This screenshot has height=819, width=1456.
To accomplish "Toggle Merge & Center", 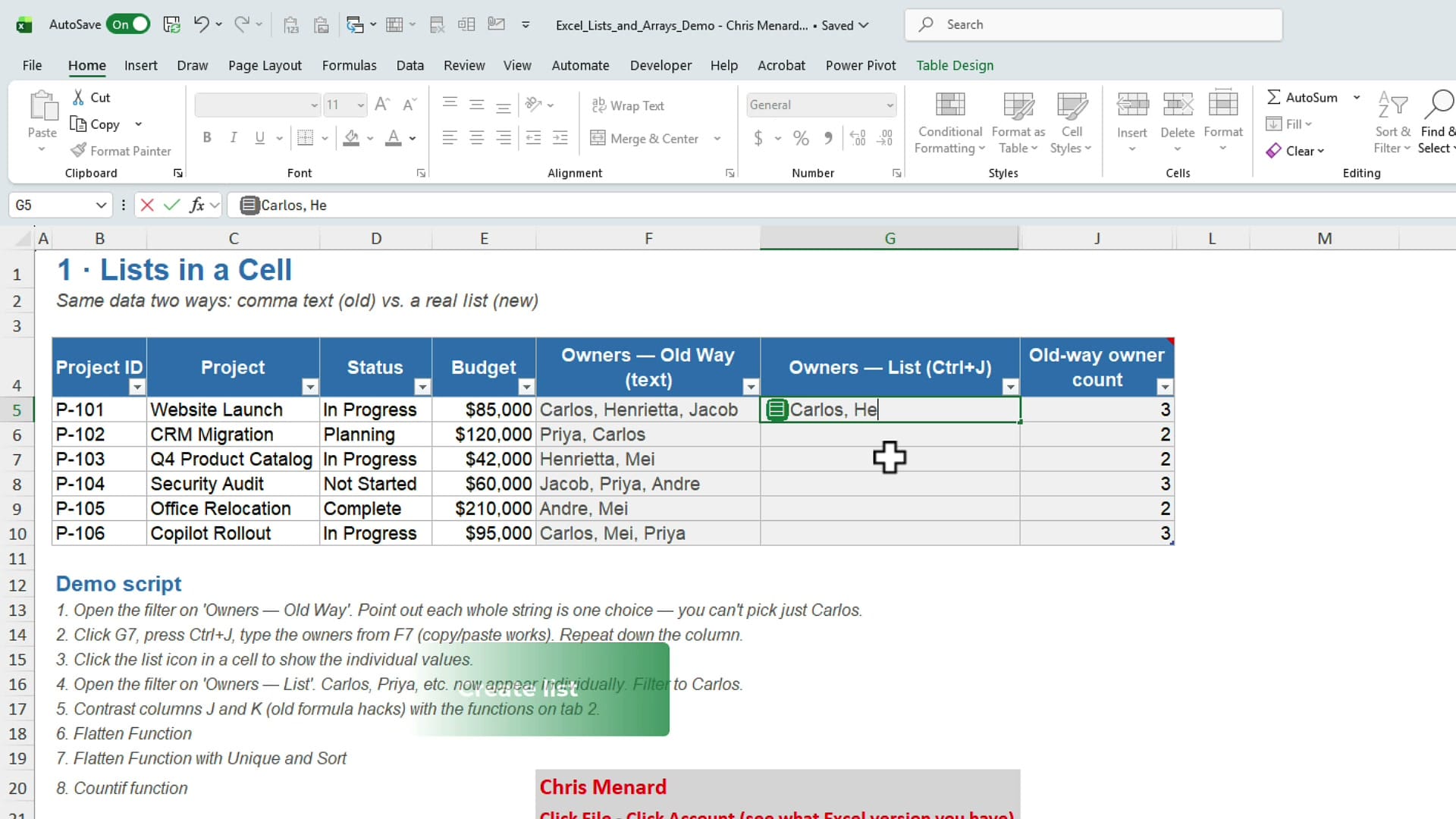I will 645,138.
